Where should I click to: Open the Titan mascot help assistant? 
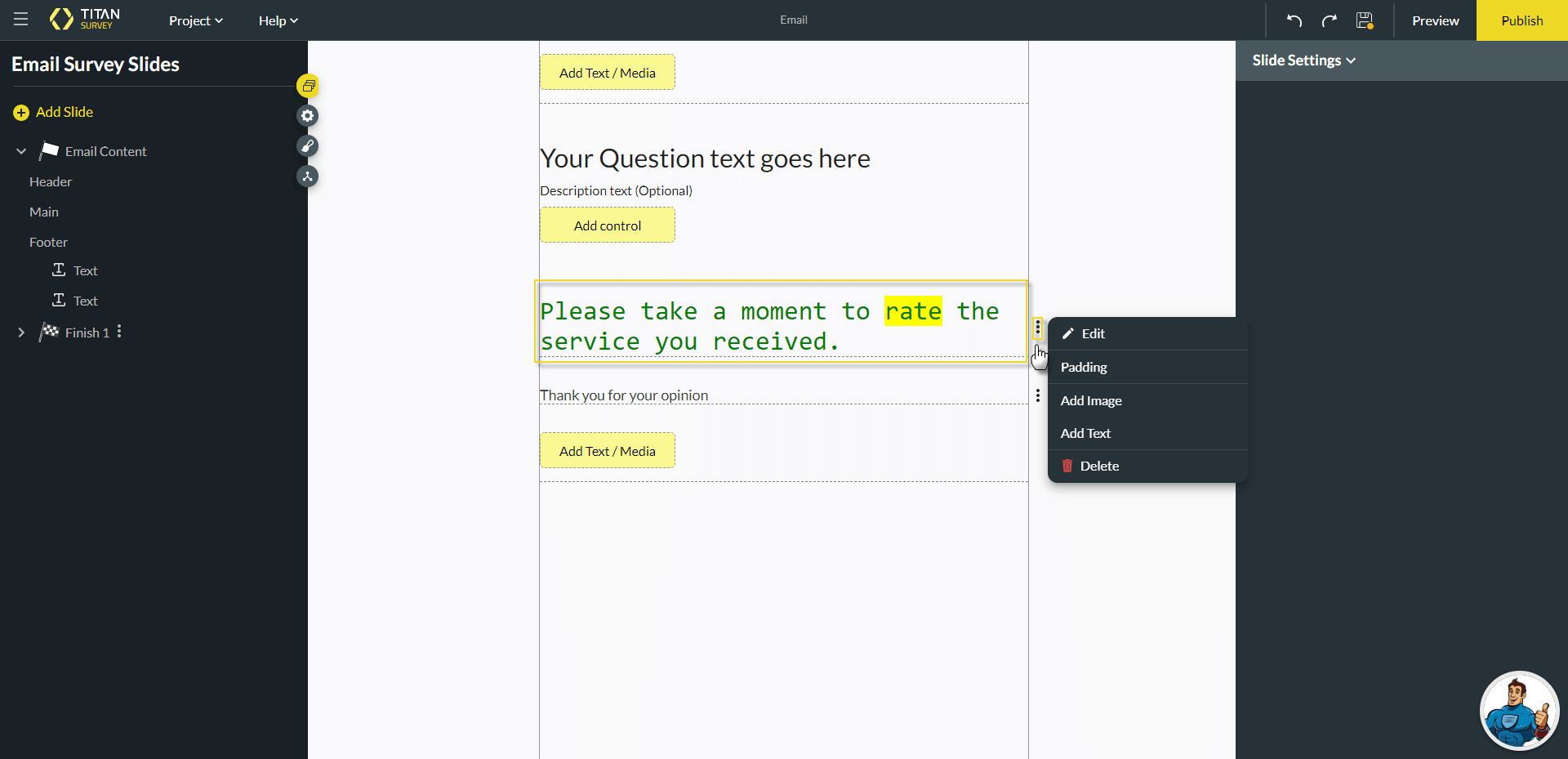click(x=1519, y=711)
